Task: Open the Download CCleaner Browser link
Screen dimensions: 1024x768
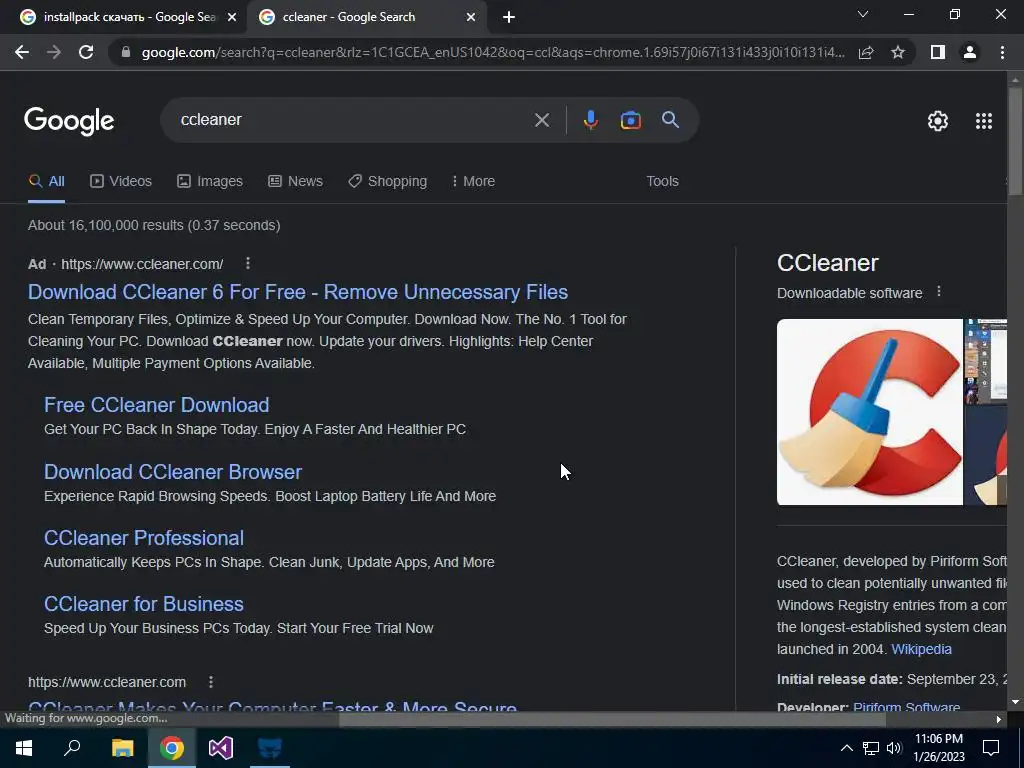Action: 172,472
